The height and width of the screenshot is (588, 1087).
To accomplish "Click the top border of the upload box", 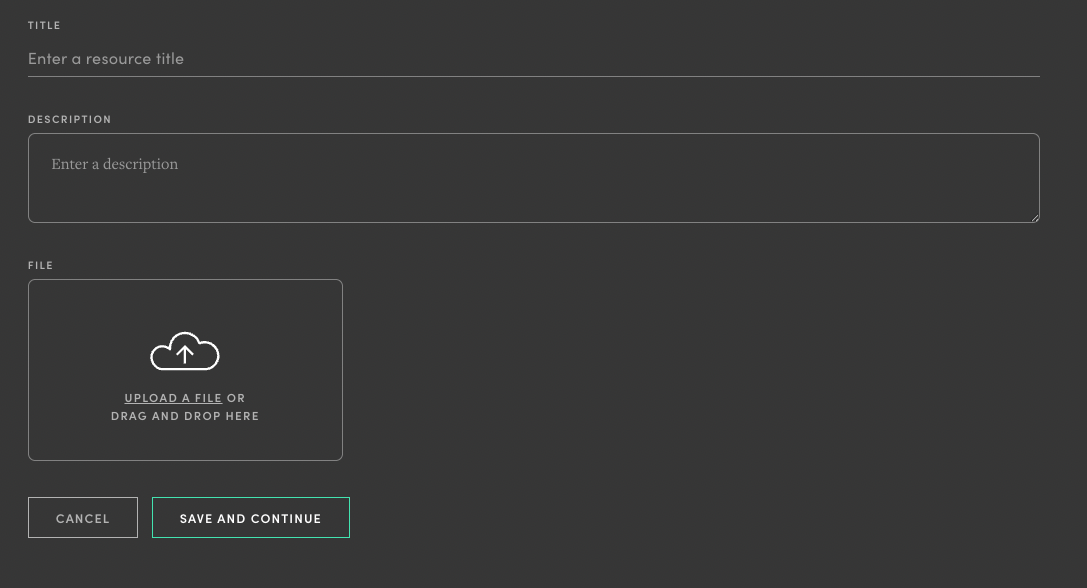I will (x=185, y=280).
